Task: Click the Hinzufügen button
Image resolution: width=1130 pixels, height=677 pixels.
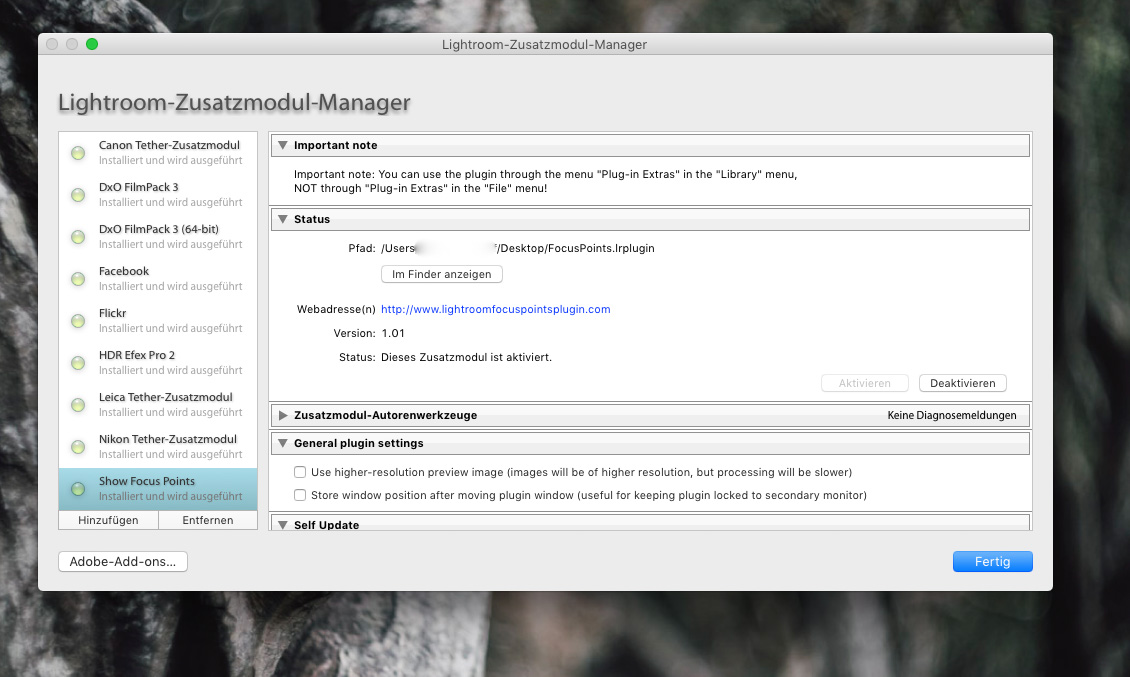Action: click(x=108, y=521)
